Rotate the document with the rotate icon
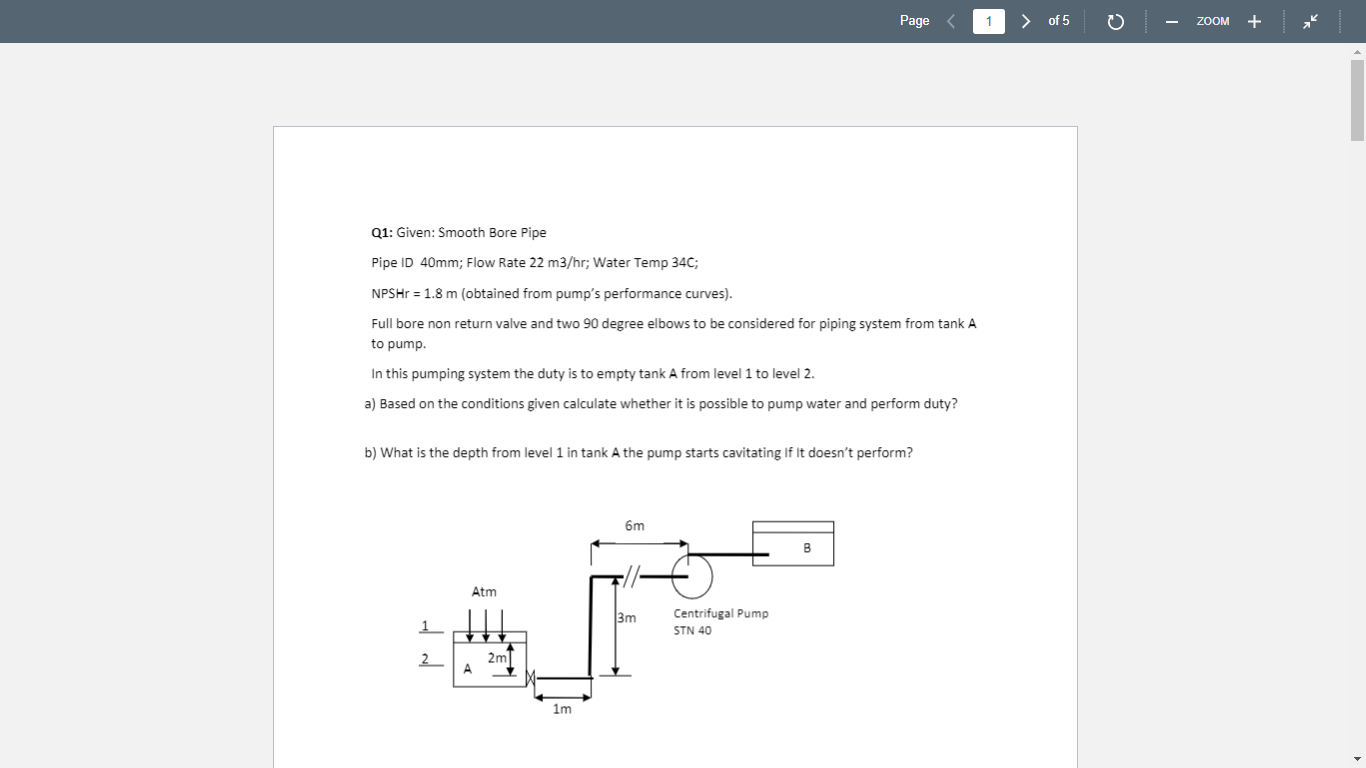 pyautogui.click(x=1115, y=20)
